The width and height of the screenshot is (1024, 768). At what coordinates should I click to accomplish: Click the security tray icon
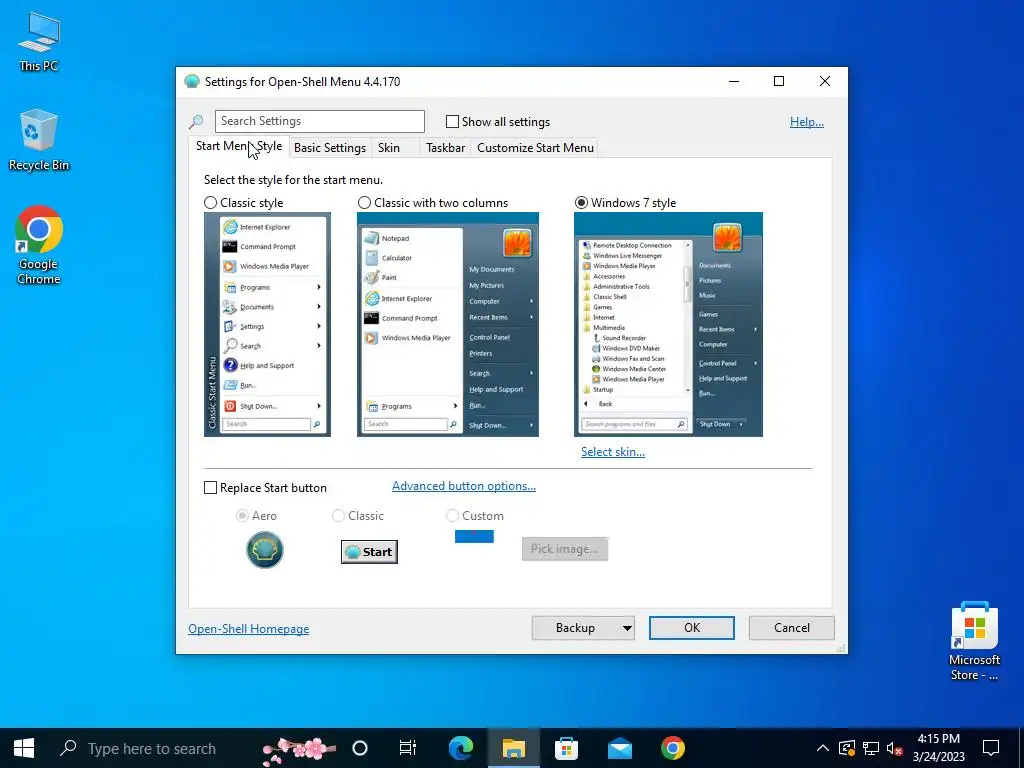846,748
